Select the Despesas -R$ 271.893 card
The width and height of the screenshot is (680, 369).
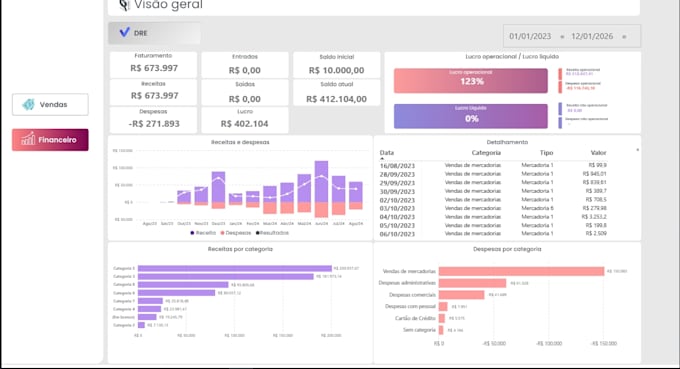pos(154,120)
